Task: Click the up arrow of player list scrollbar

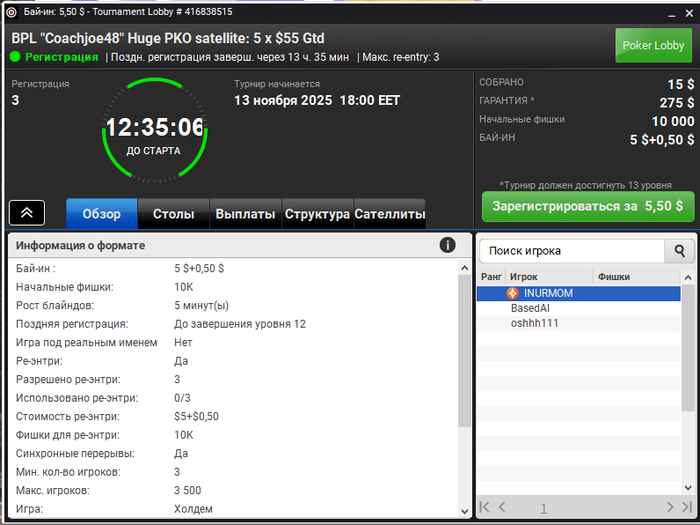Action: tap(688, 277)
